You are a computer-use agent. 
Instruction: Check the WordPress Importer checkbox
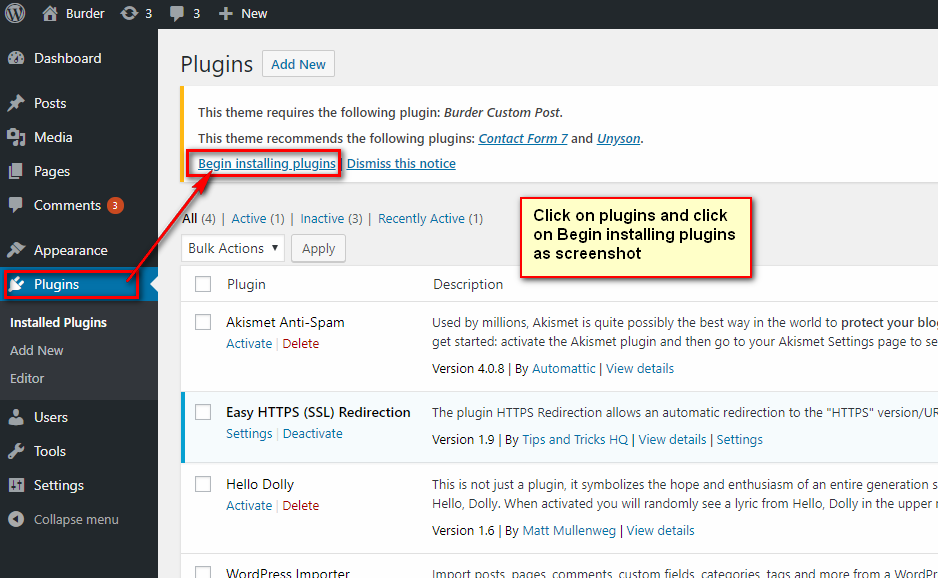203,571
